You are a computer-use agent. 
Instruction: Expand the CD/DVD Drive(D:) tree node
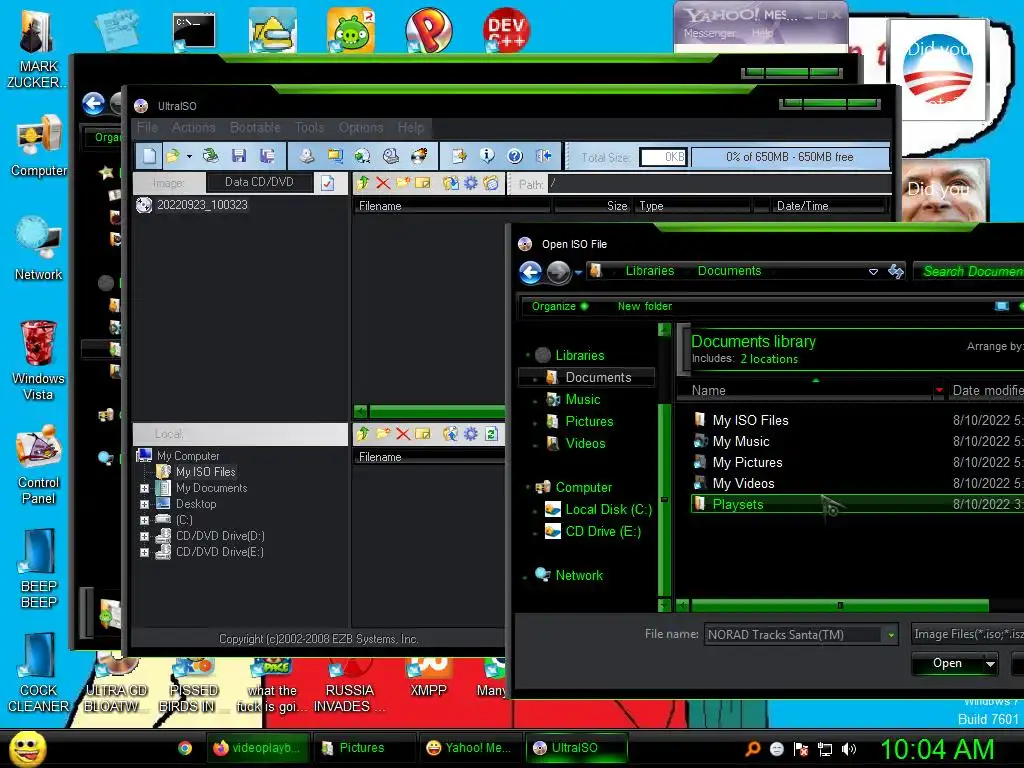click(144, 536)
